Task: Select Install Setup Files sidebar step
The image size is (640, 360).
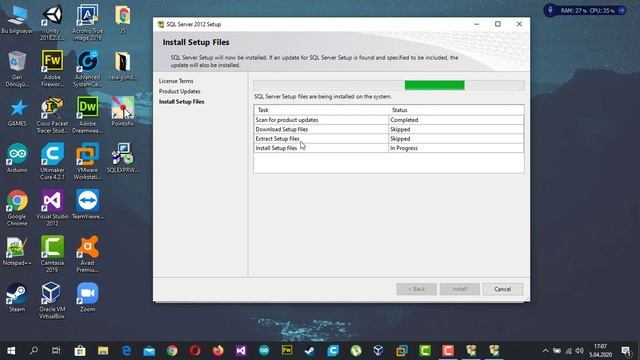Action: (182, 102)
